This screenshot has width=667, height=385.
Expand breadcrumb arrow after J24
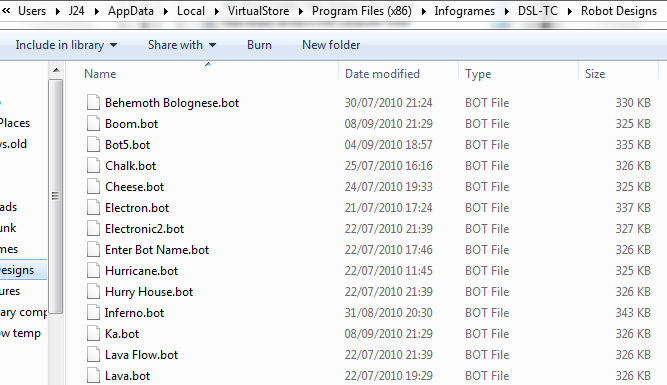97,11
